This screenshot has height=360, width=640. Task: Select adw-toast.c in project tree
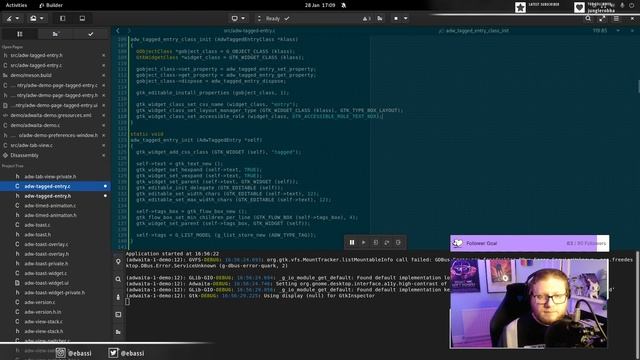pyautogui.click(x=55, y=225)
